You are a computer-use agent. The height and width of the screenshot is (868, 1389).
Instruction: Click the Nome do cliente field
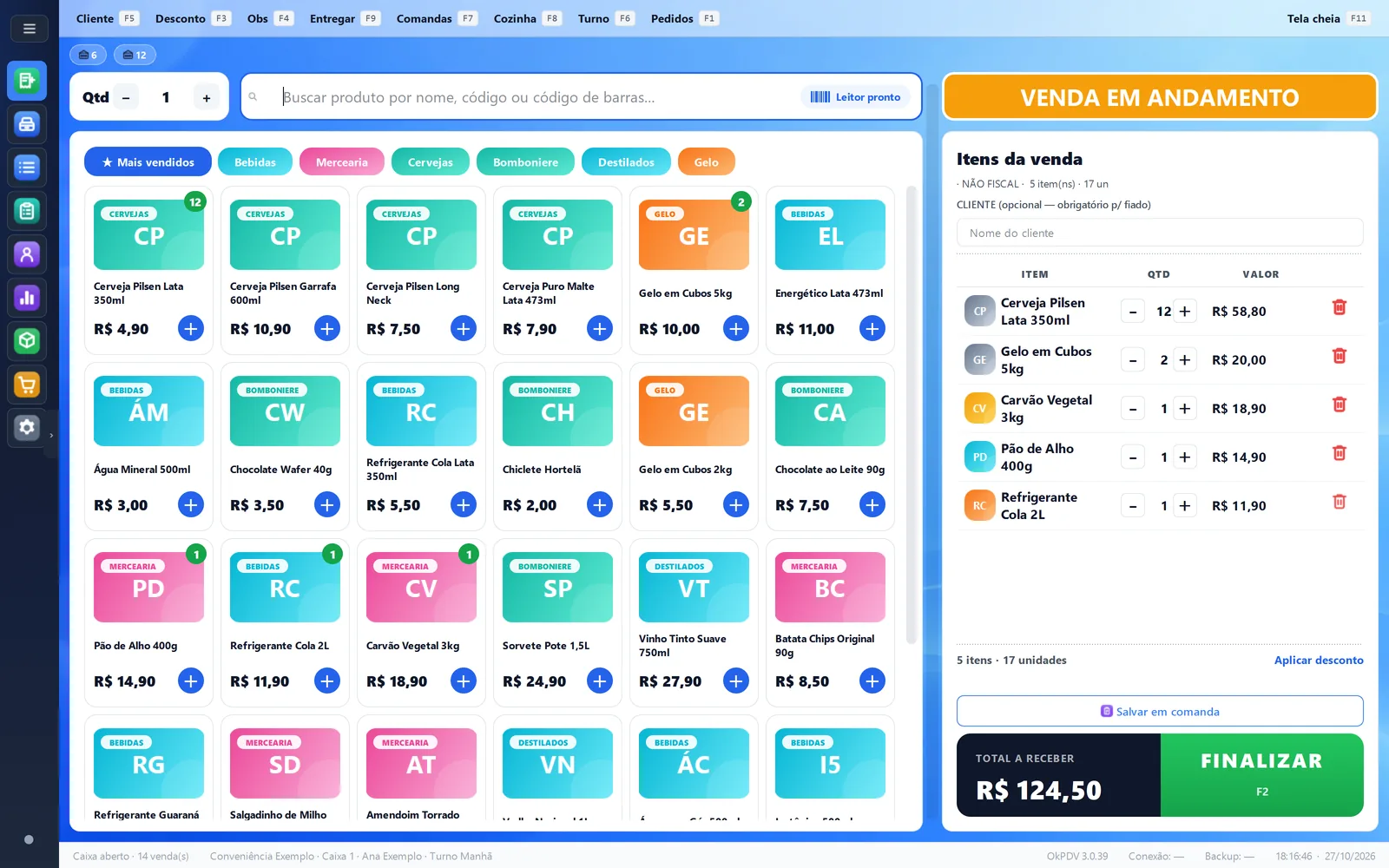pos(1160,233)
